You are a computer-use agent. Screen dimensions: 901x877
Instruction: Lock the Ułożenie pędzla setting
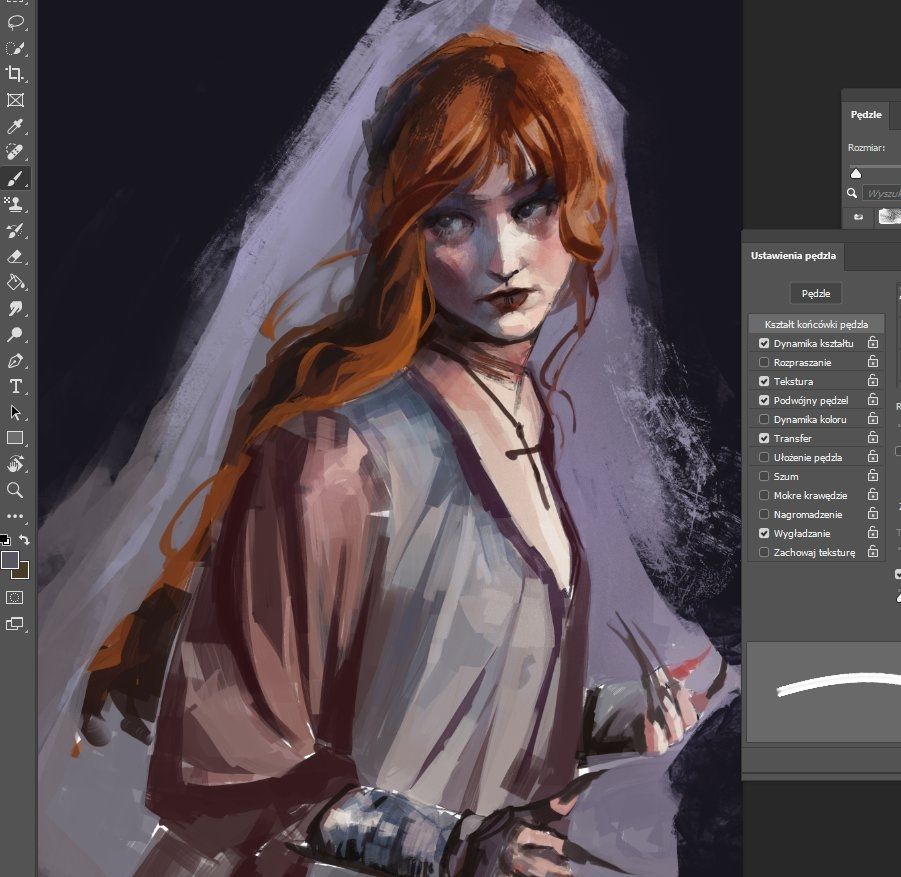pyautogui.click(x=873, y=456)
